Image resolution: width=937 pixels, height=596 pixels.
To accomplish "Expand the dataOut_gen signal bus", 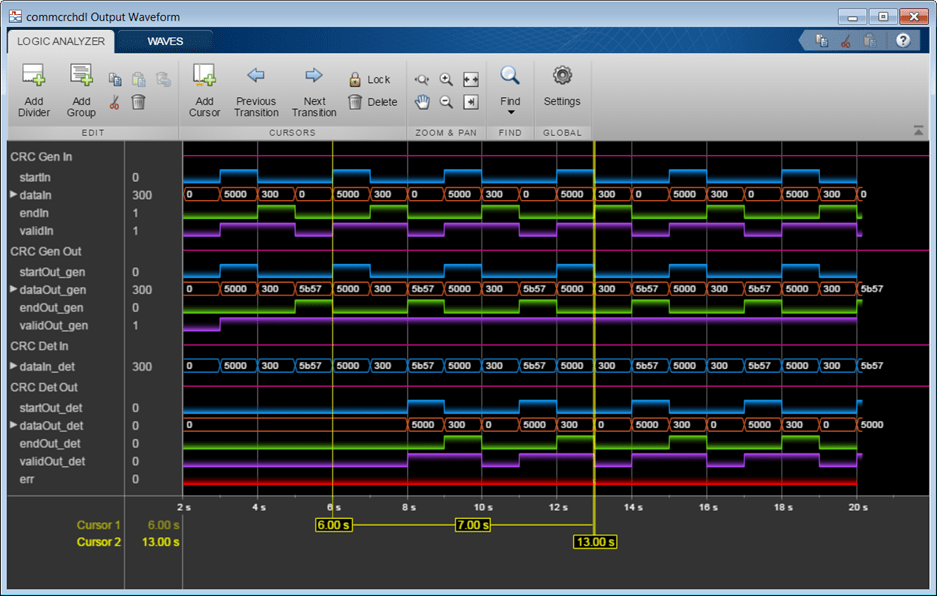I will (x=14, y=289).
